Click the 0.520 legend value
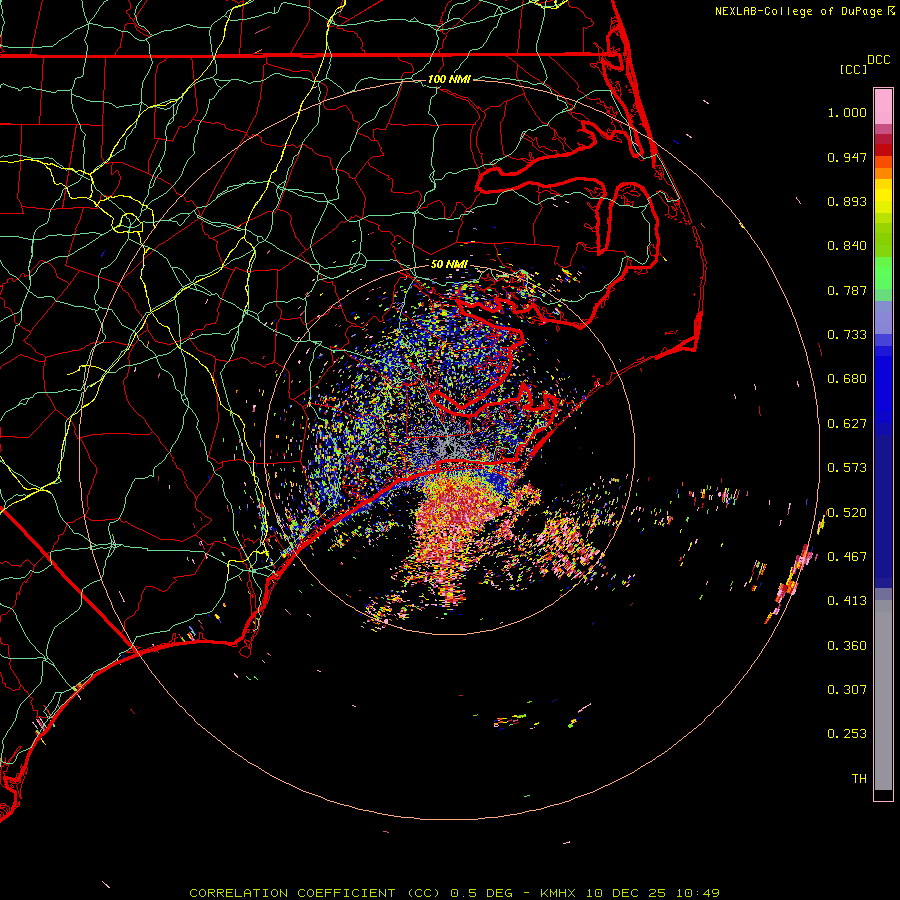Viewport: 900px width, 900px height. (847, 513)
